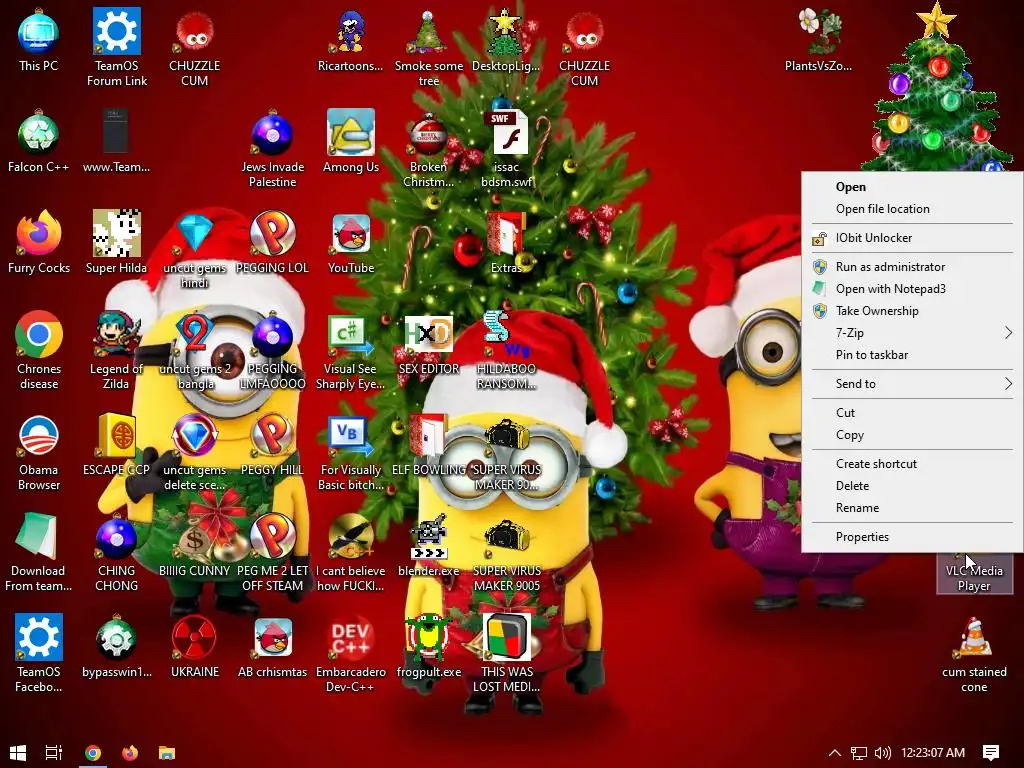
Task: Select the DesktopLig... Christmas tree icon
Action: coord(506,40)
